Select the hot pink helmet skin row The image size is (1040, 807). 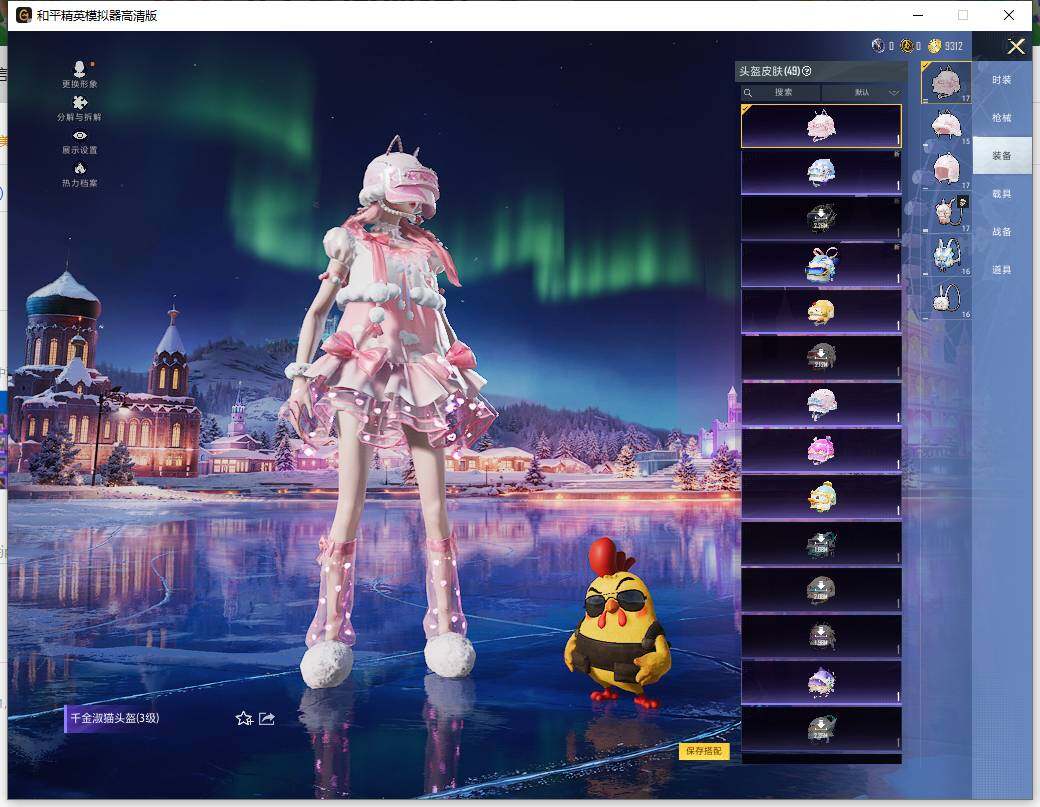tap(821, 450)
